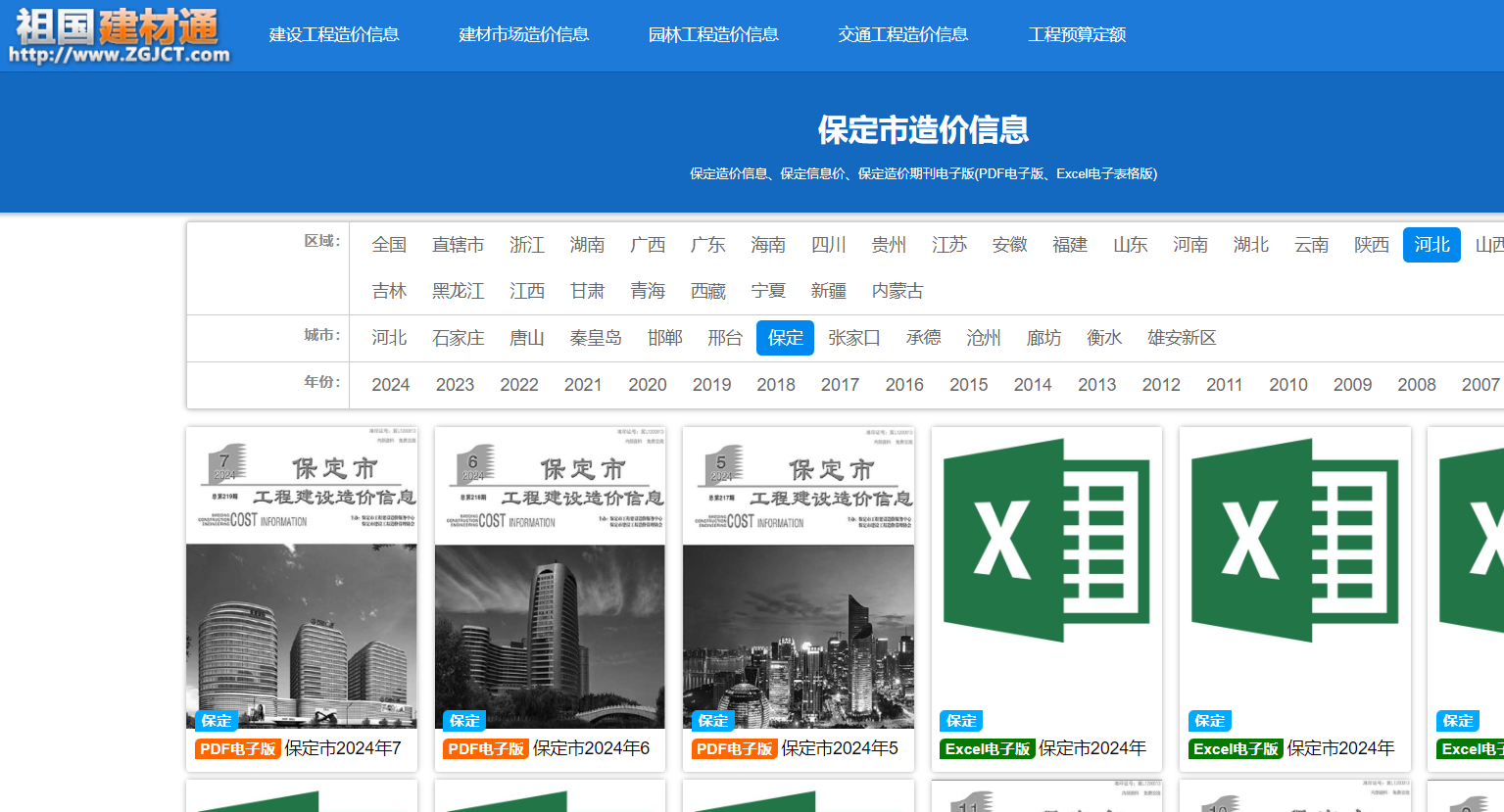Click PDF电子版 badge for 保定市2024年6
This screenshot has height=812, width=1504.
click(486, 749)
